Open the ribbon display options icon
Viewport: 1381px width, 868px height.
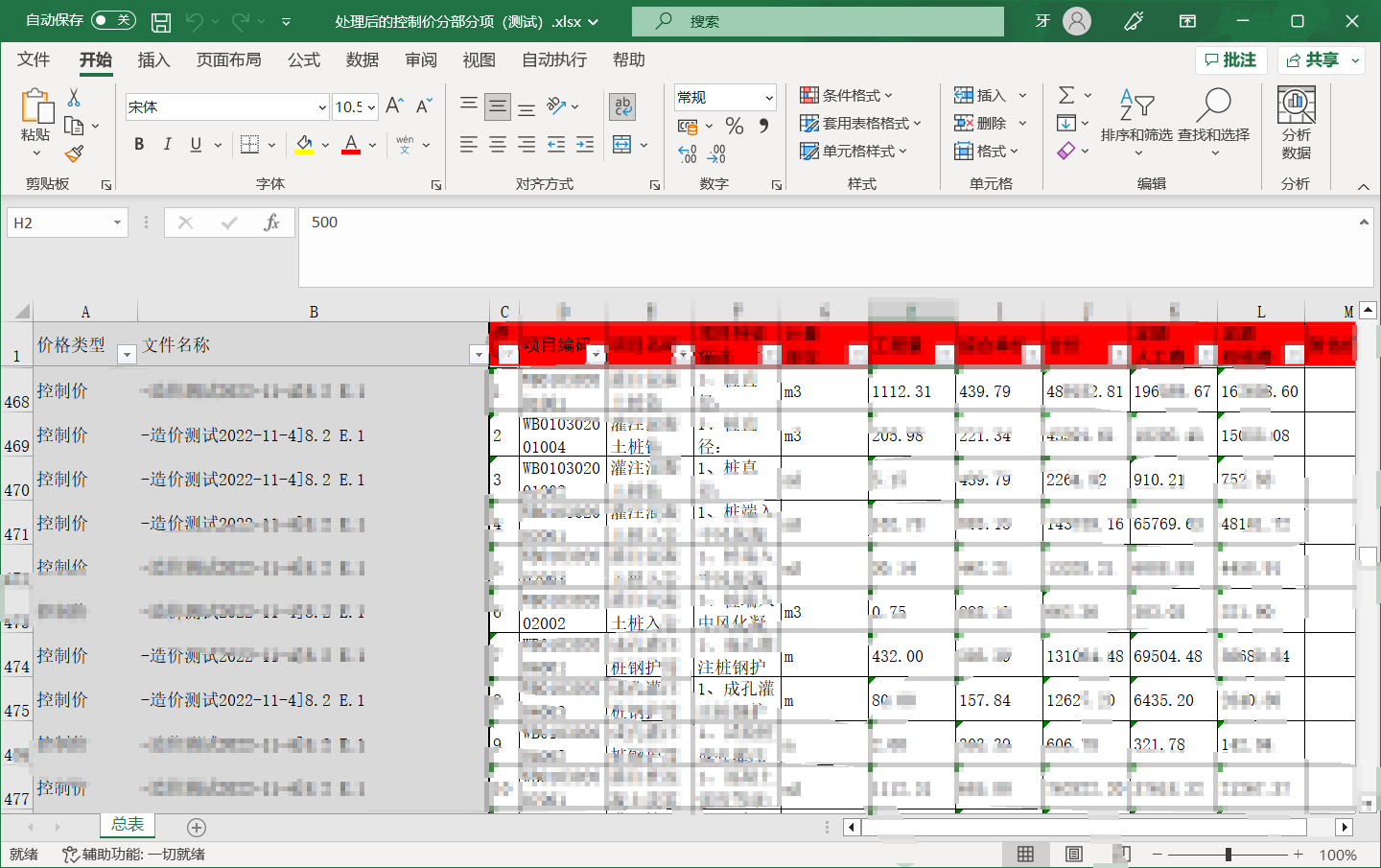pyautogui.click(x=1187, y=21)
